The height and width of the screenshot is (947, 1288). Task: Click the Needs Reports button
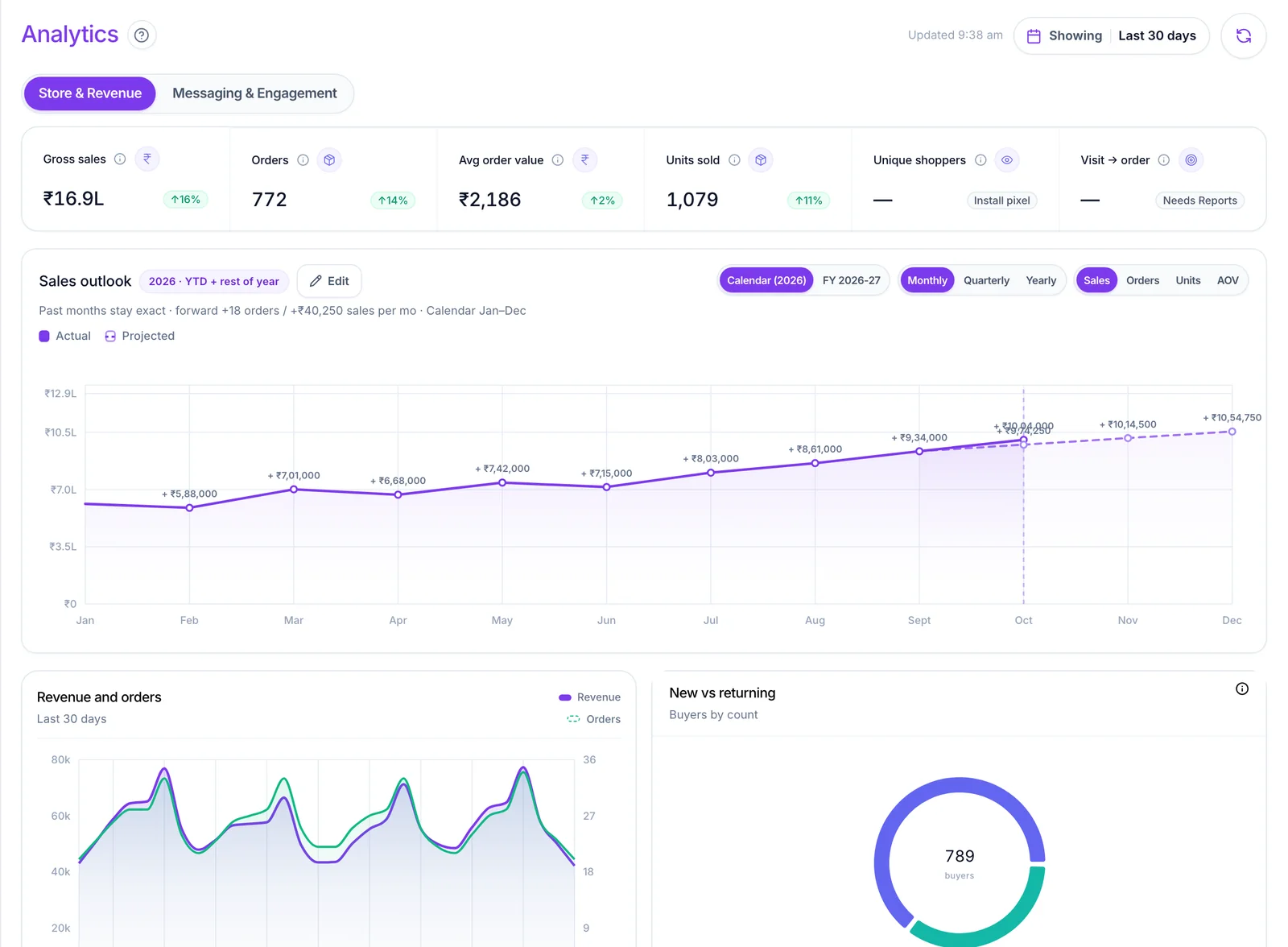click(x=1199, y=201)
